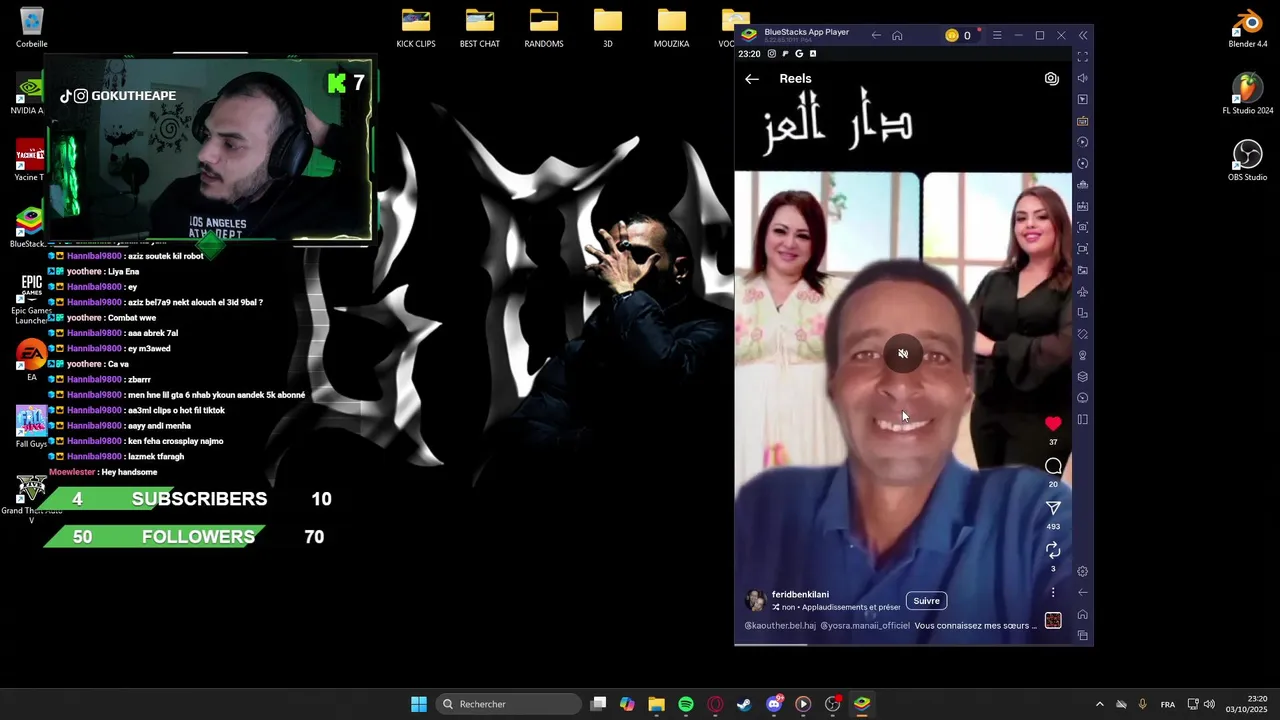Open the reel's audio track label

(x=837, y=607)
